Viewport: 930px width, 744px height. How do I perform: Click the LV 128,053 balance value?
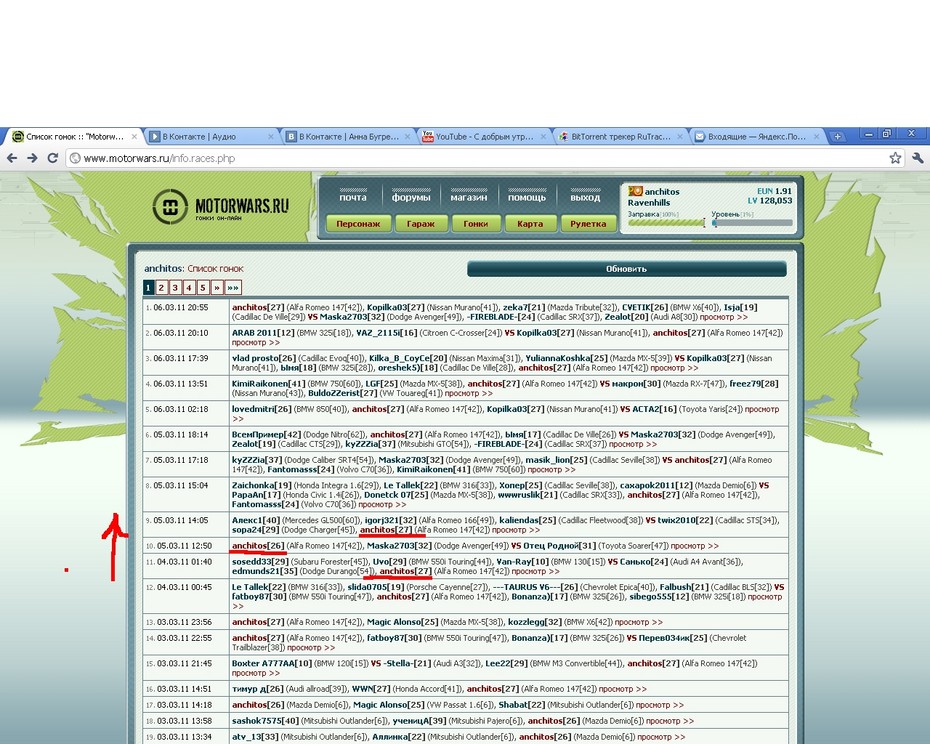pos(770,201)
